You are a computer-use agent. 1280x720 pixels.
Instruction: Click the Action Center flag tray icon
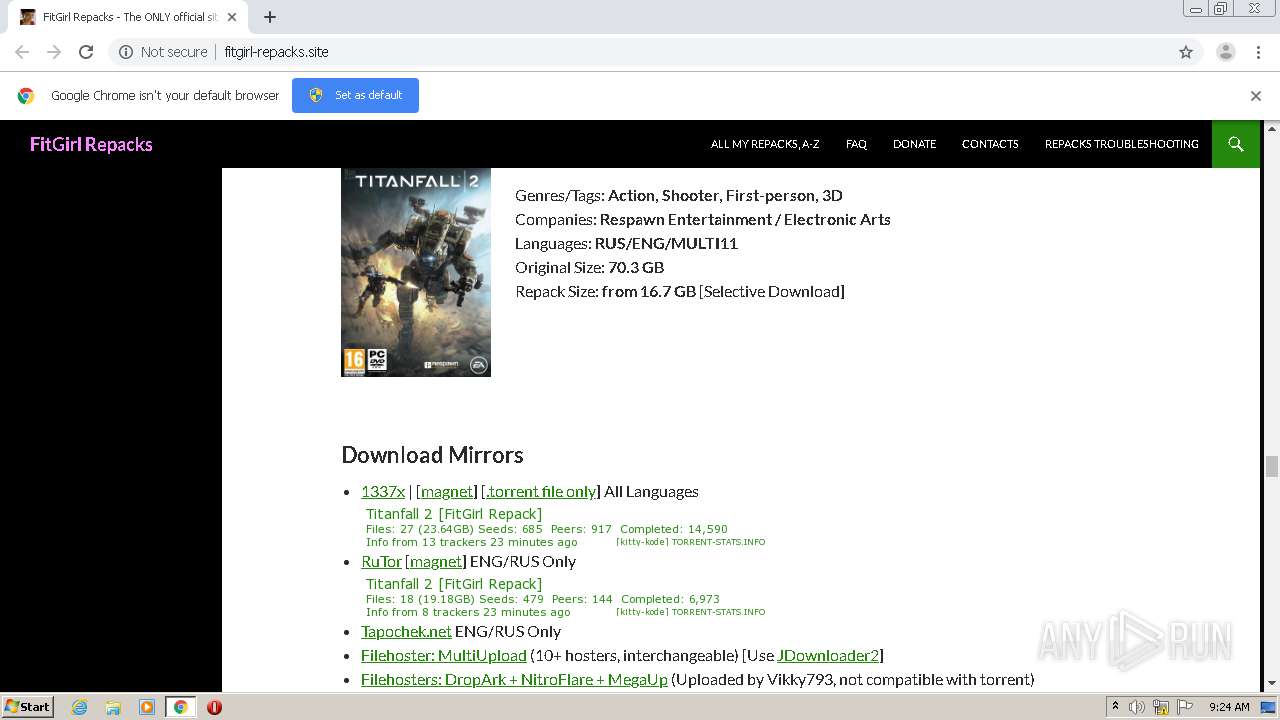point(1184,707)
